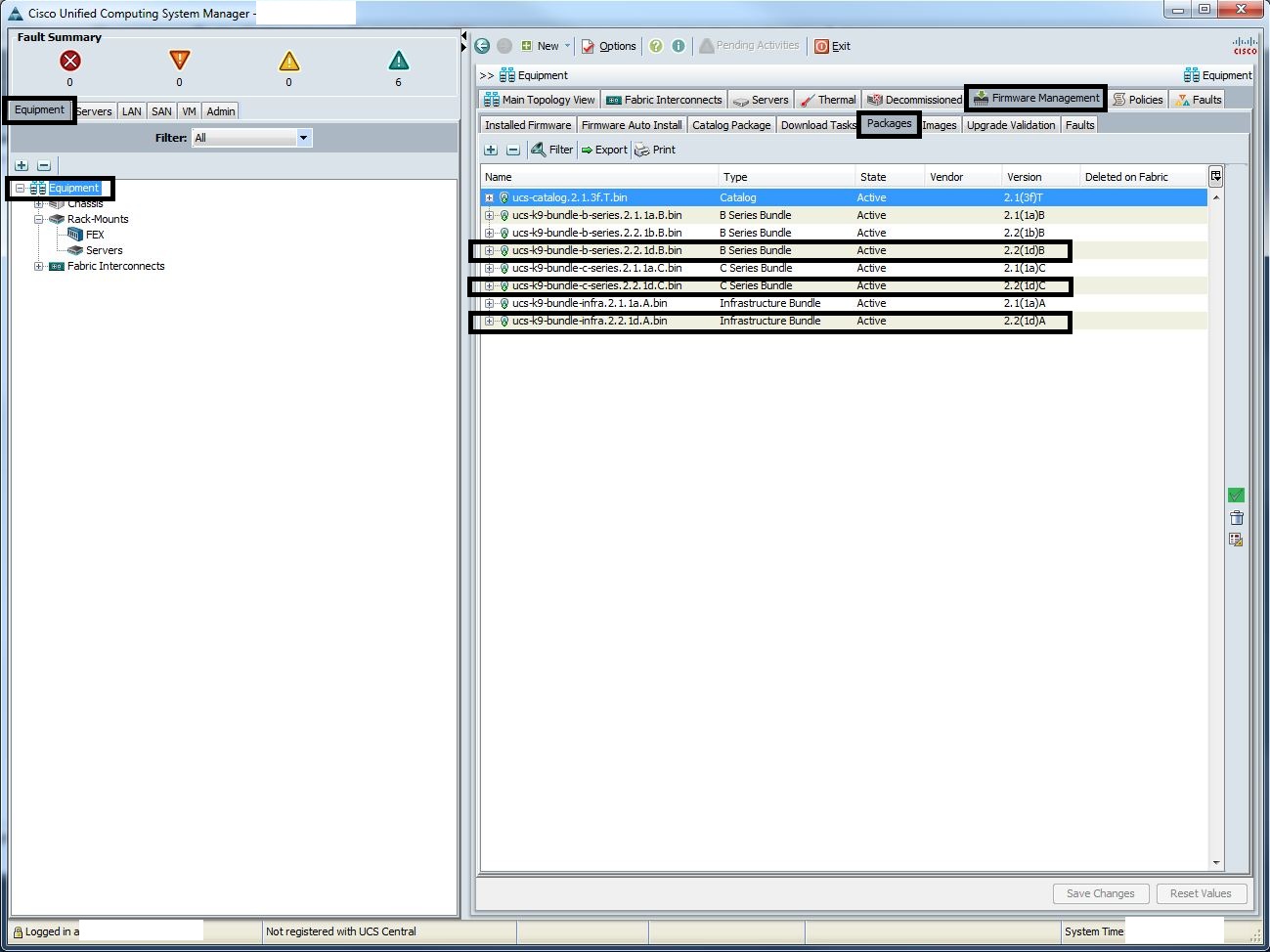Collapse the Rack-Mounts tree node
This screenshot has width=1270, height=952.
(39, 219)
